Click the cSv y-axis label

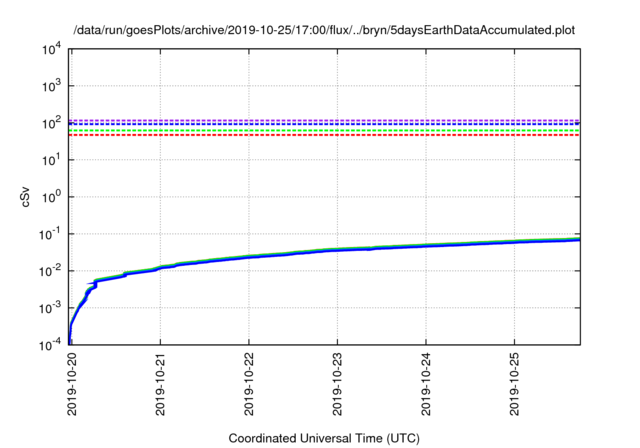[x=25, y=197]
